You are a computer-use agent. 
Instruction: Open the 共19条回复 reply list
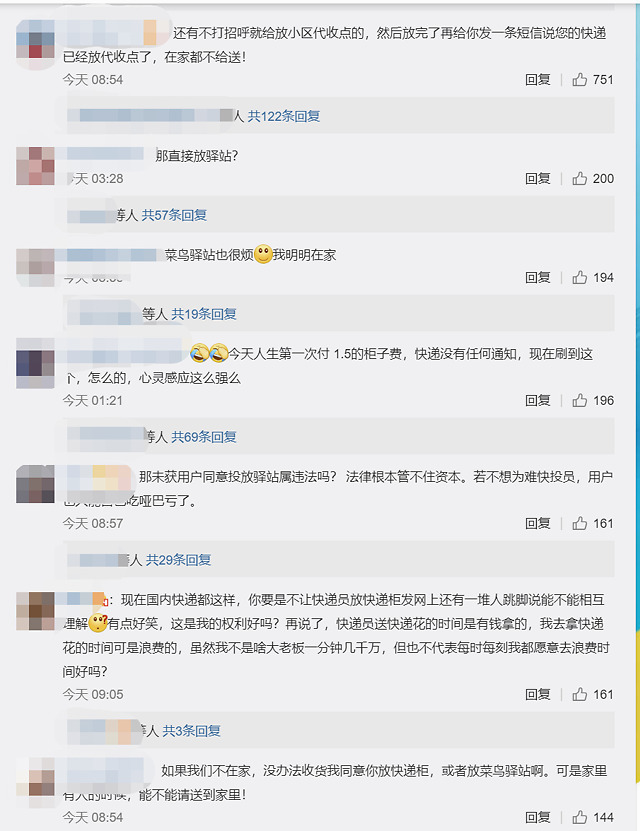(204, 314)
